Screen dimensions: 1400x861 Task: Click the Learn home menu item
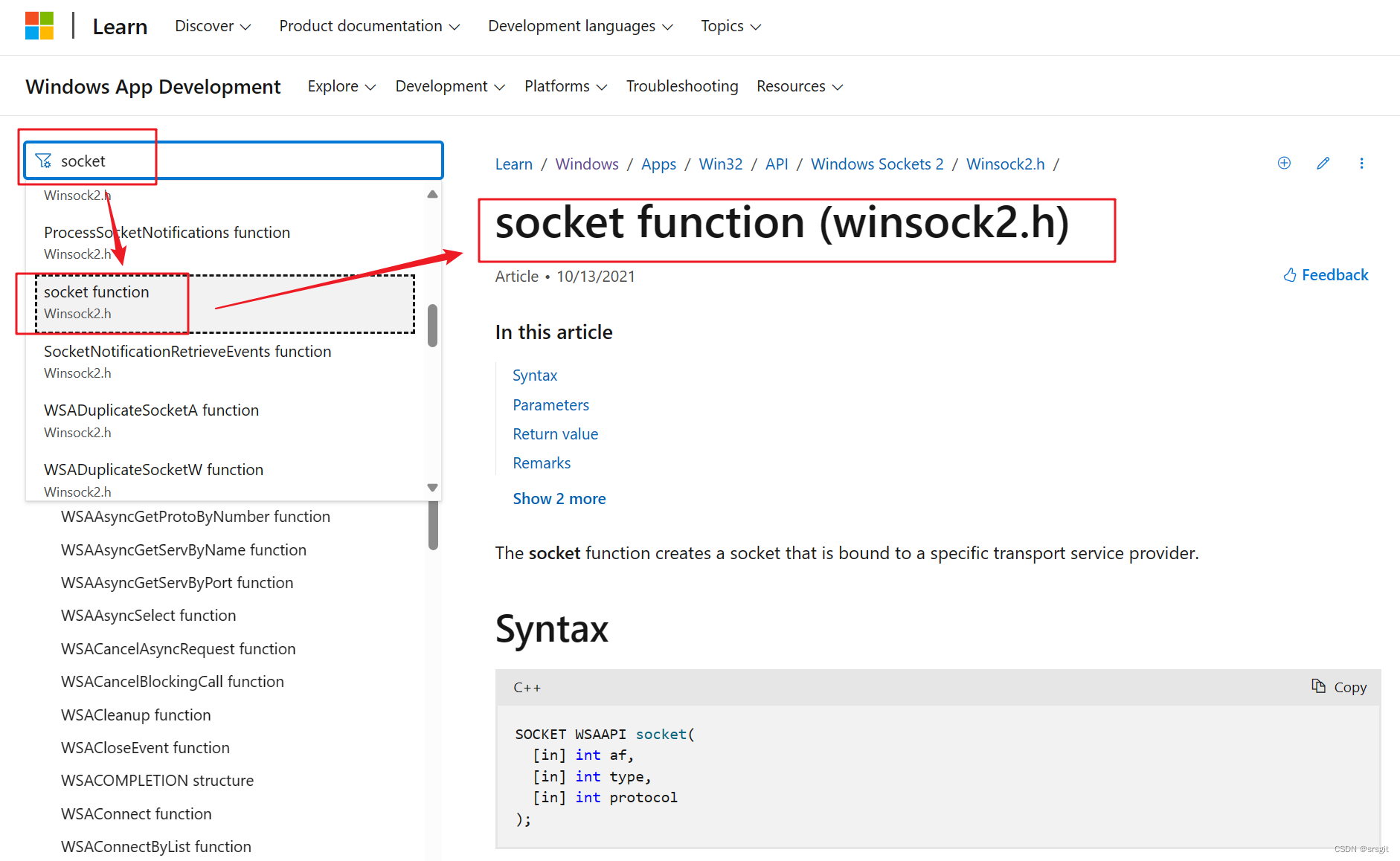tap(120, 26)
